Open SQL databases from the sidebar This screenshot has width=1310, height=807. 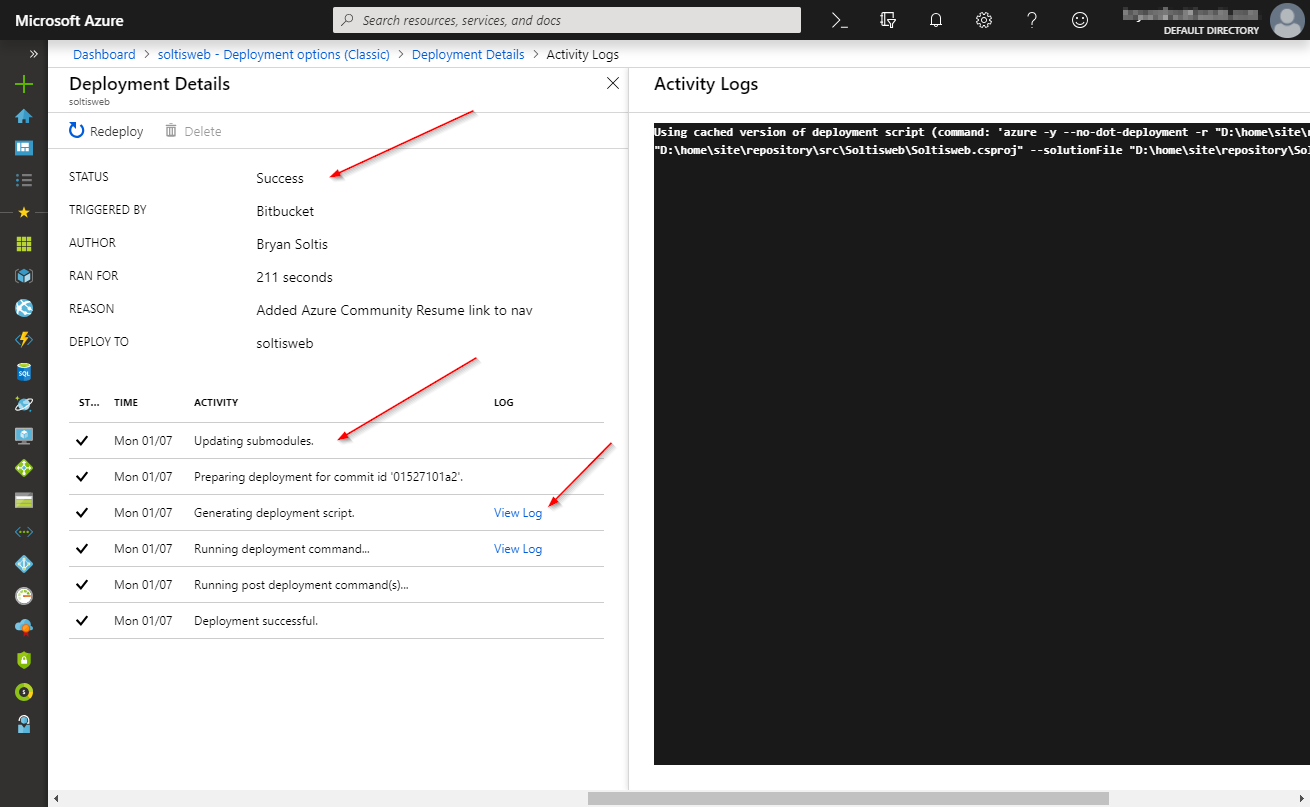(x=23, y=371)
